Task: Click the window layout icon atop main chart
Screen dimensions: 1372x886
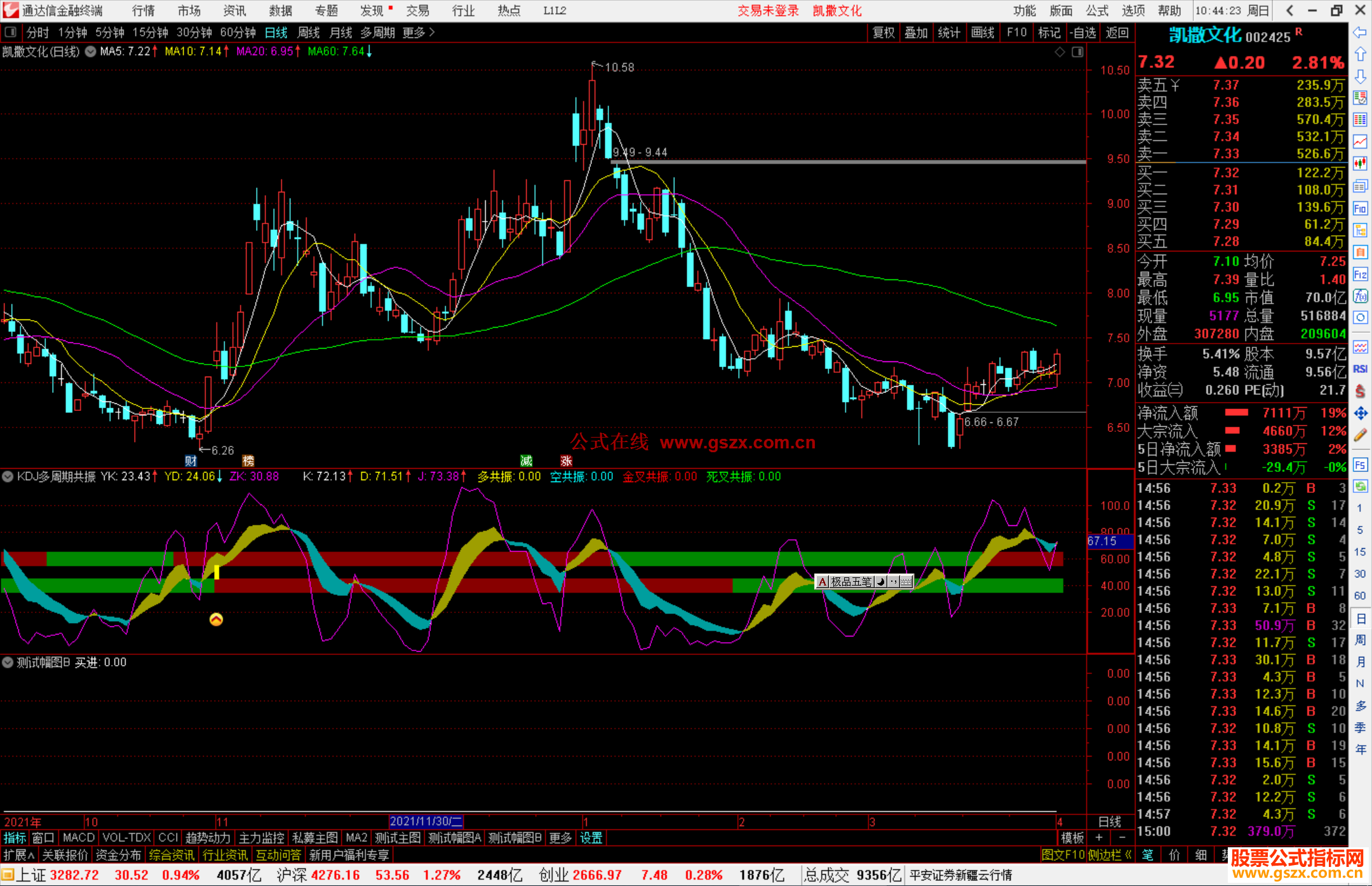Action: coord(1077,52)
